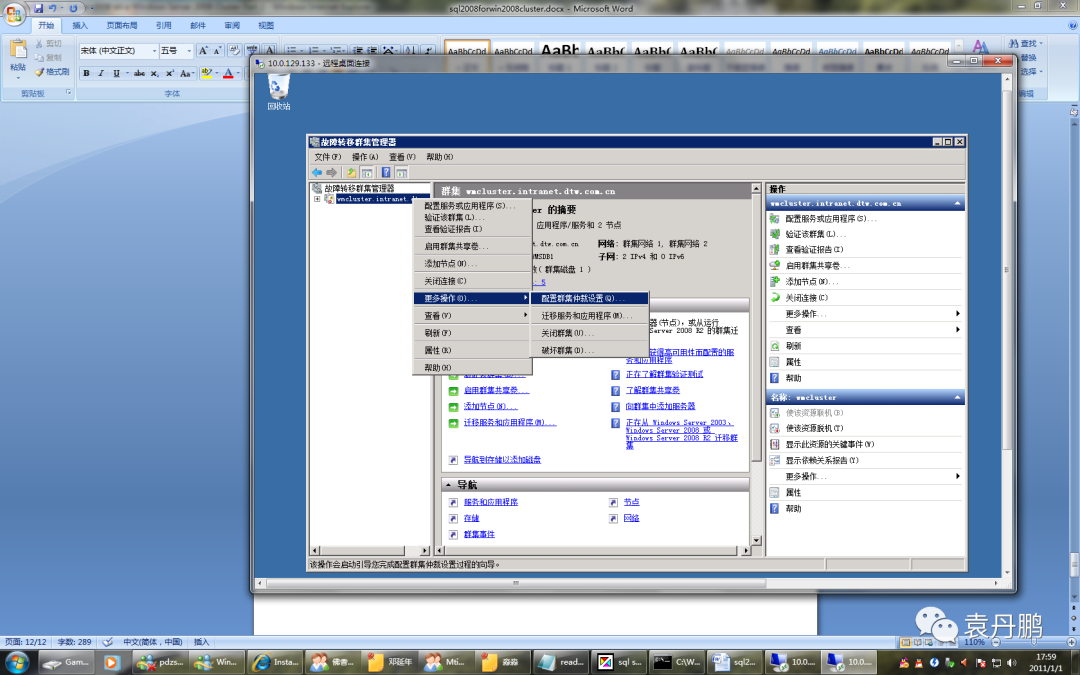Switch to the 引用 ribbon tab
This screenshot has width=1080, height=675.
[163, 25]
